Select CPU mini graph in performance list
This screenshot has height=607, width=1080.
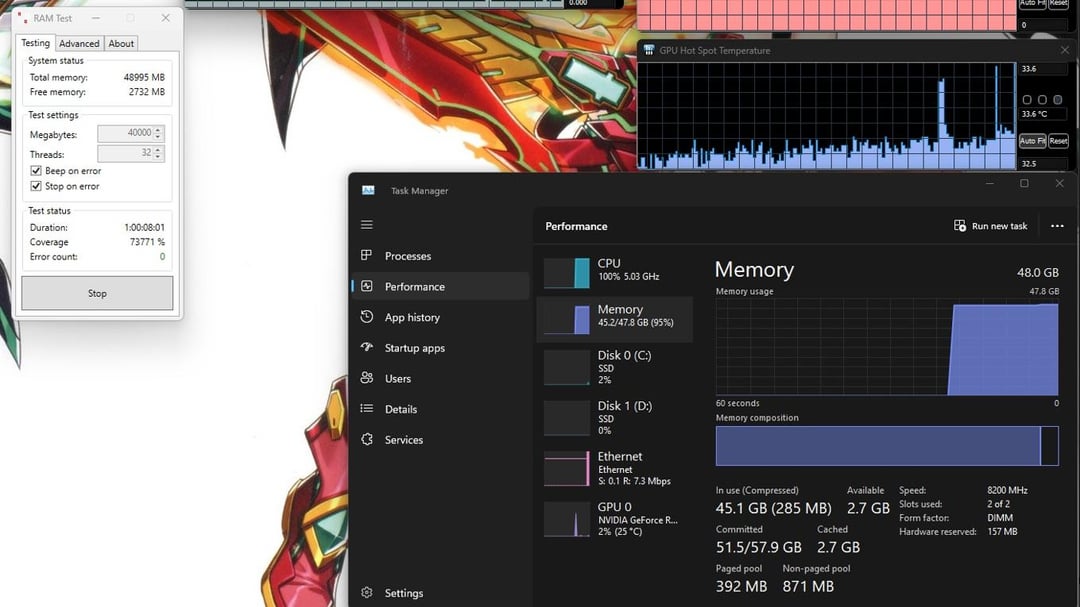pos(567,273)
